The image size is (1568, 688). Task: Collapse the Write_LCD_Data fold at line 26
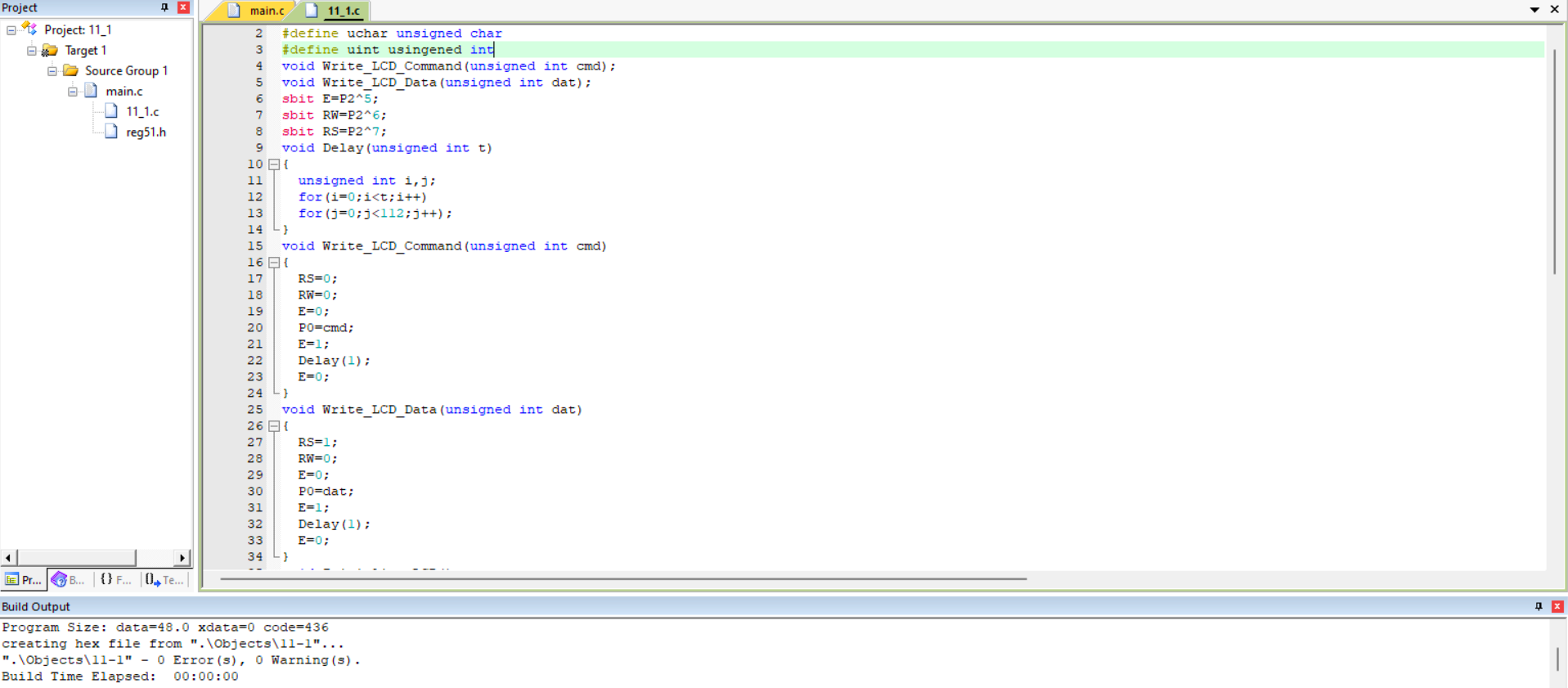point(274,426)
